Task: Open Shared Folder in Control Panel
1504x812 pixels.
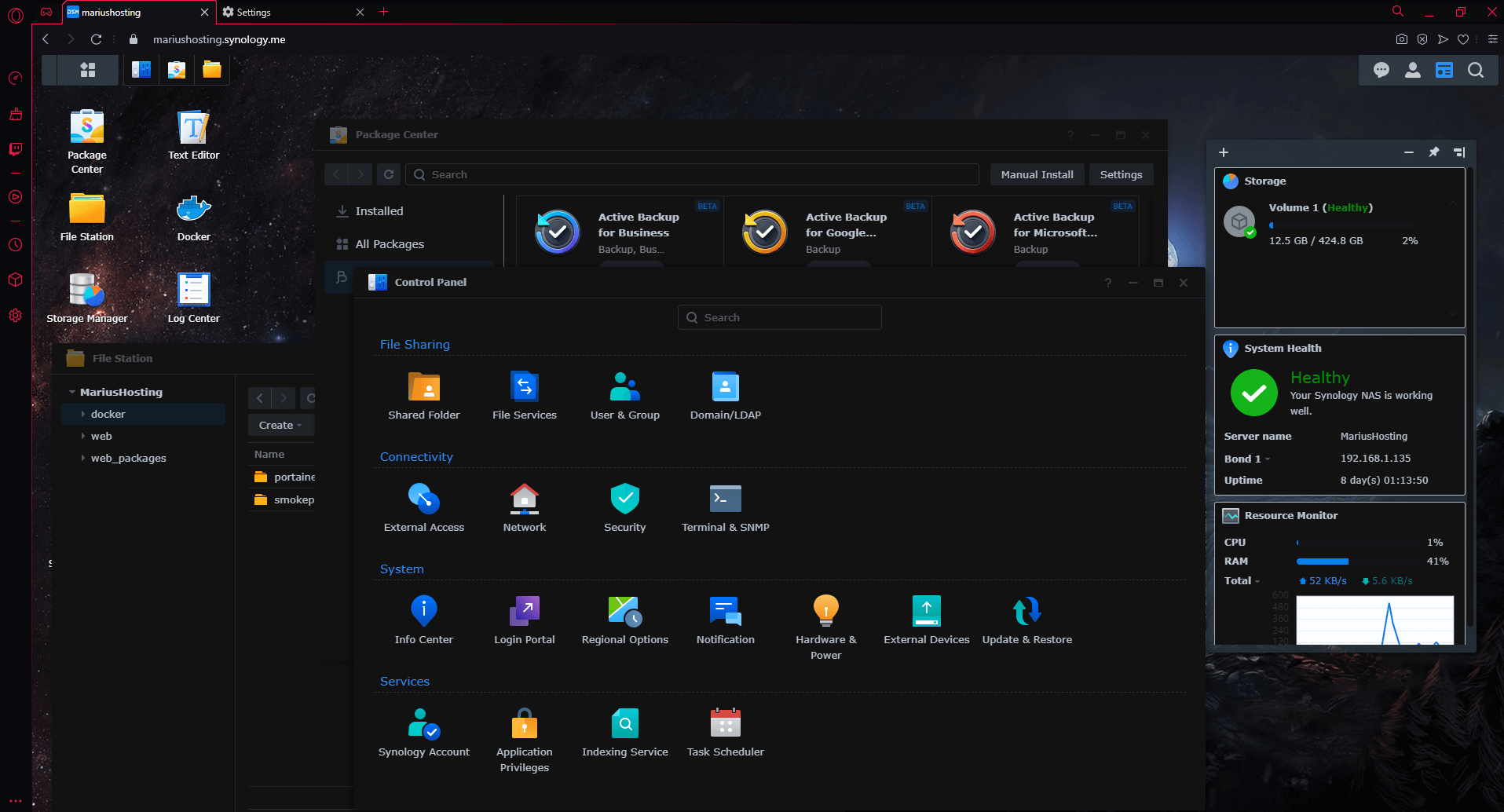Action: click(424, 397)
